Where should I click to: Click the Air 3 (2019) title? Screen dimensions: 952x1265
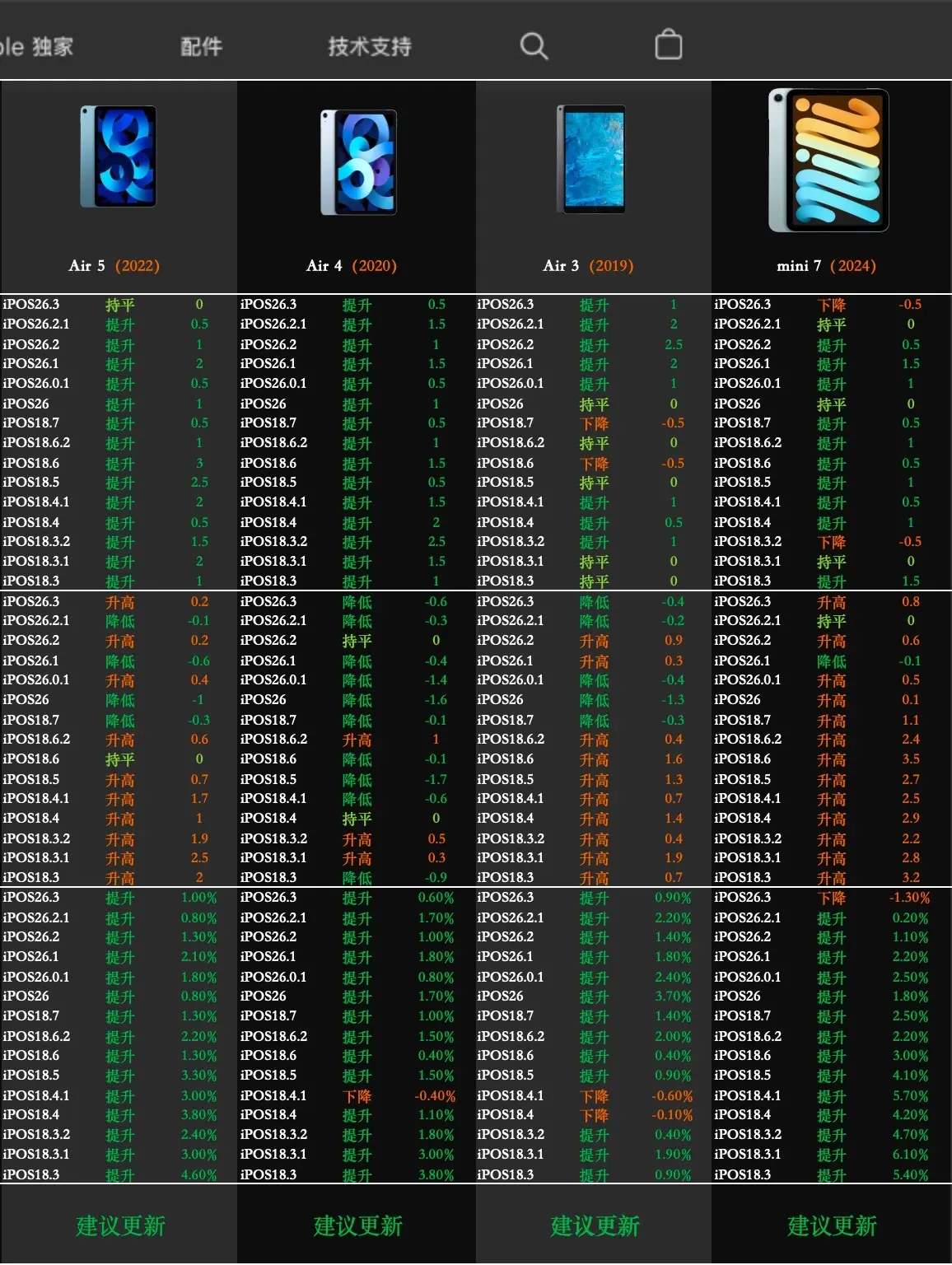click(588, 265)
